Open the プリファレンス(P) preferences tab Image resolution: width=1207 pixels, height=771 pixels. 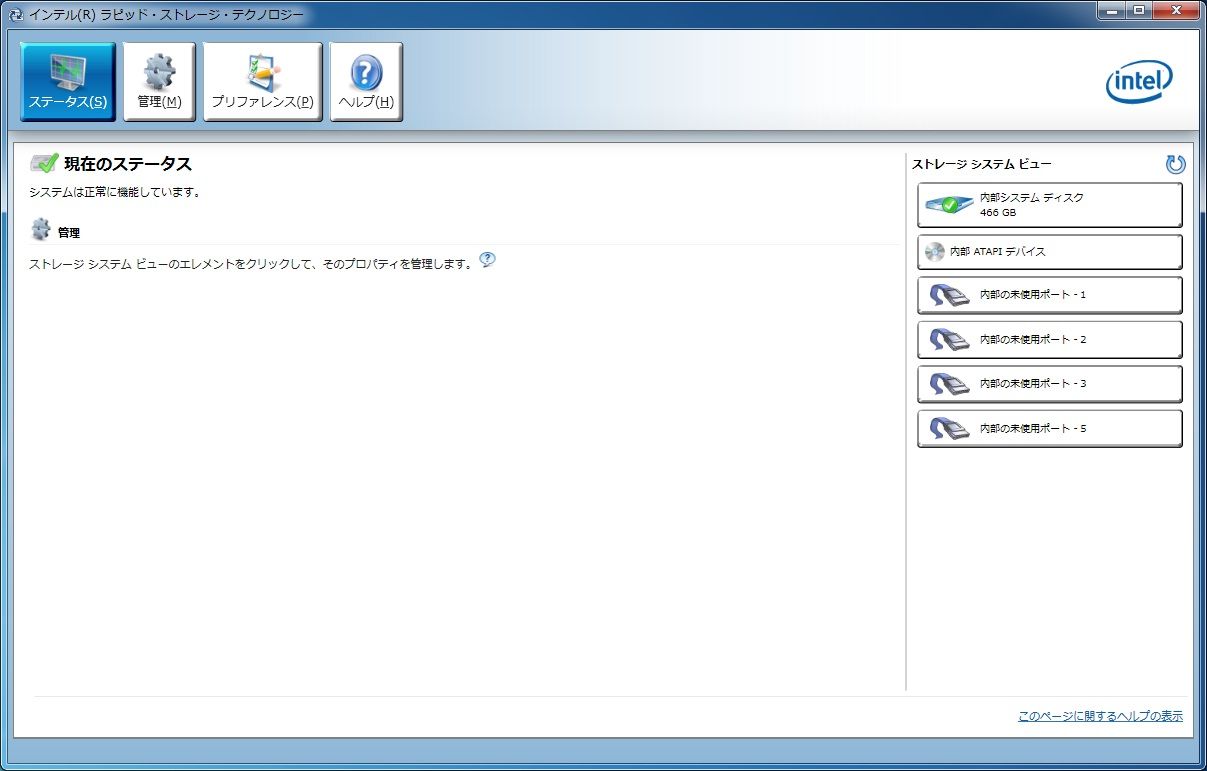pyautogui.click(x=263, y=82)
